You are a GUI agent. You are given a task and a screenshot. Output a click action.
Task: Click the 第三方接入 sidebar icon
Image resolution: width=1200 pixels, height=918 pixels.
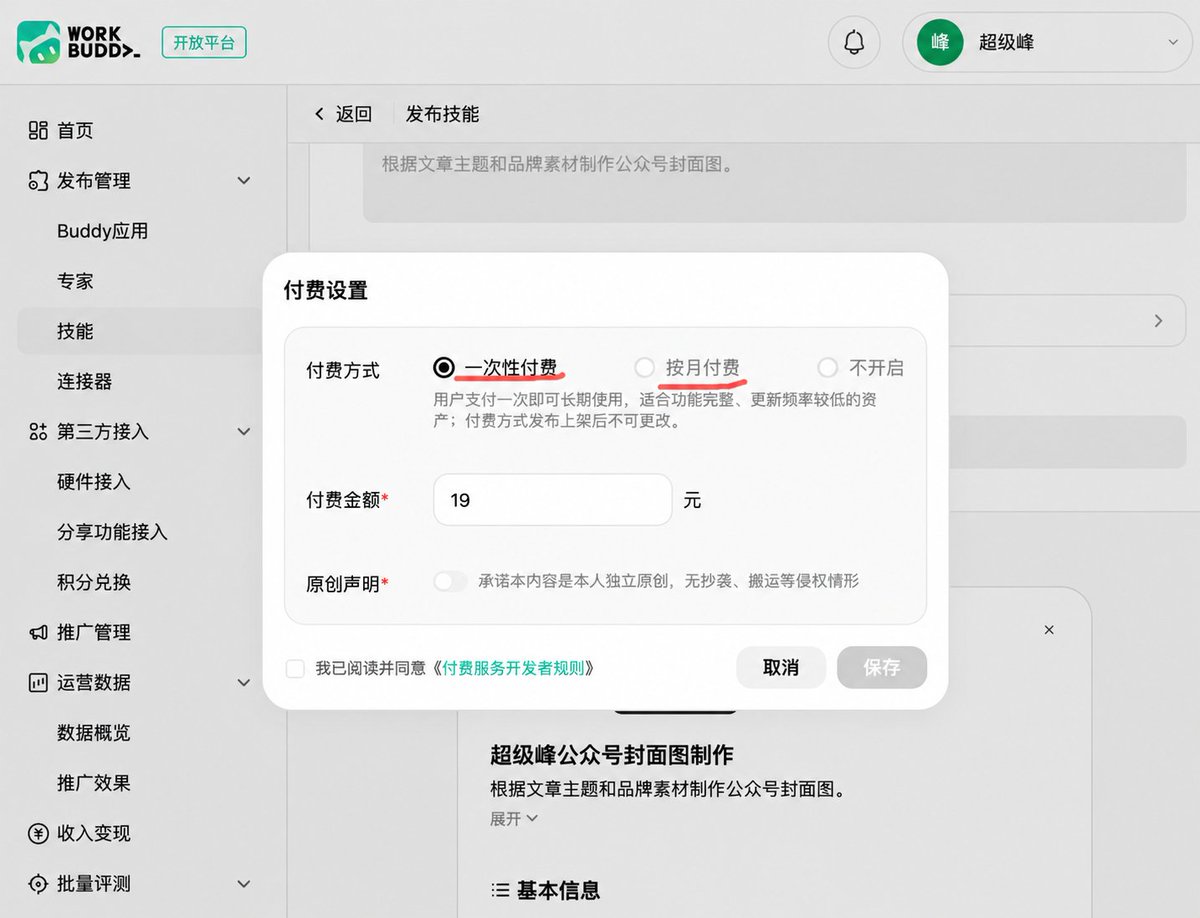[x=38, y=432]
